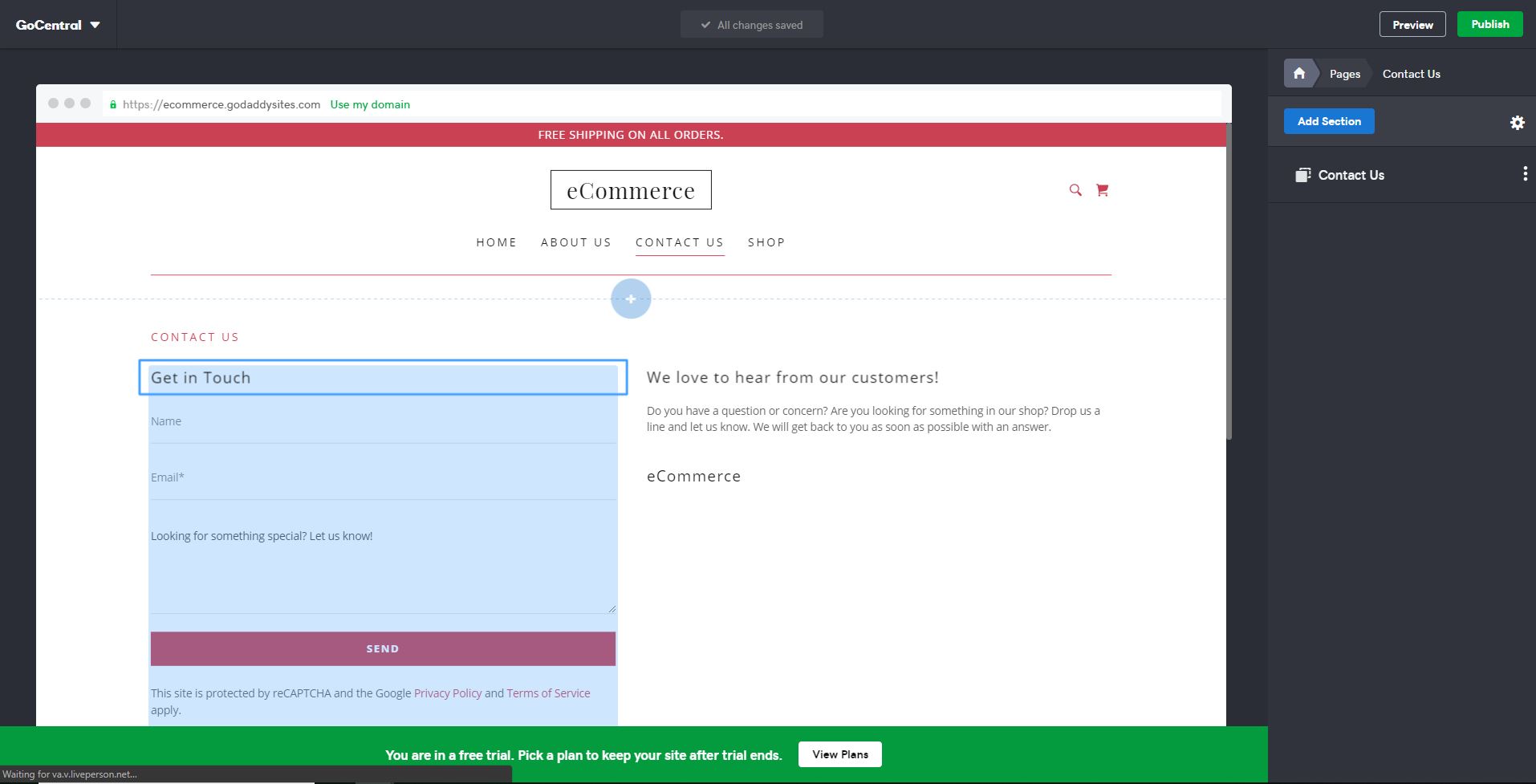Open the Terms of Service link
Screen dimensions: 1536x784
click(x=548, y=693)
